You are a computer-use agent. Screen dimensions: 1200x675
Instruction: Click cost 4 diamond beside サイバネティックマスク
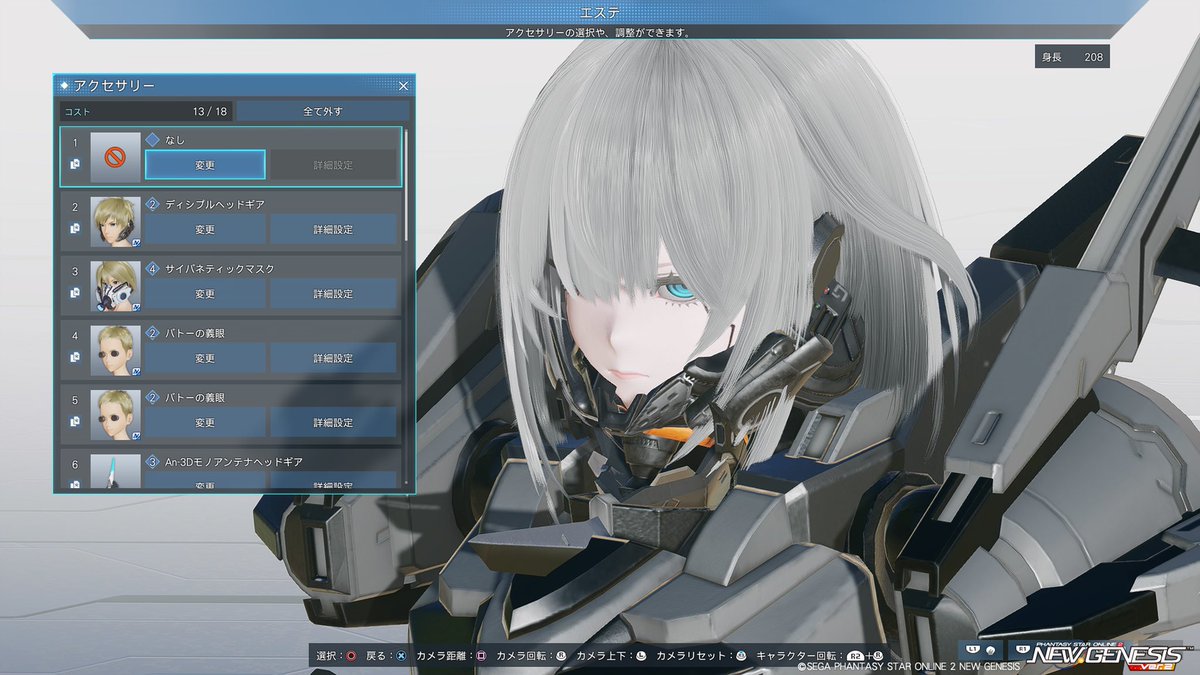(x=153, y=268)
